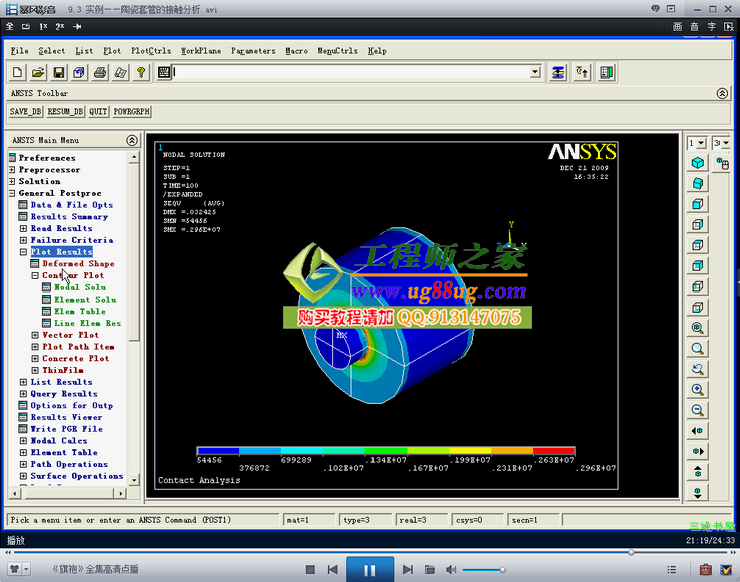Click the Save Analysis floppy icon
This screenshot has width=740, height=582.
click(59, 73)
